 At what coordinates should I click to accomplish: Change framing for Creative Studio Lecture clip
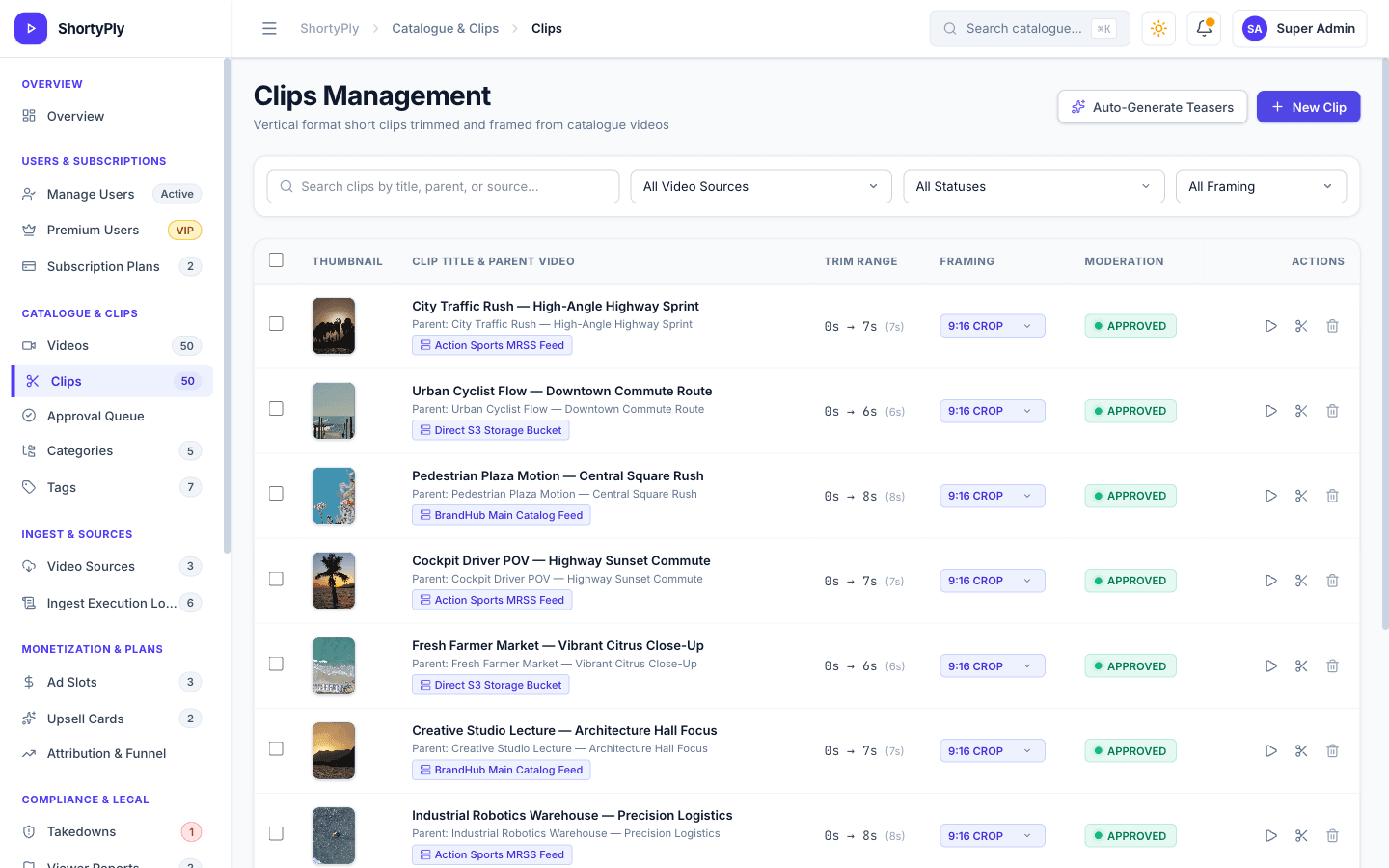992,750
